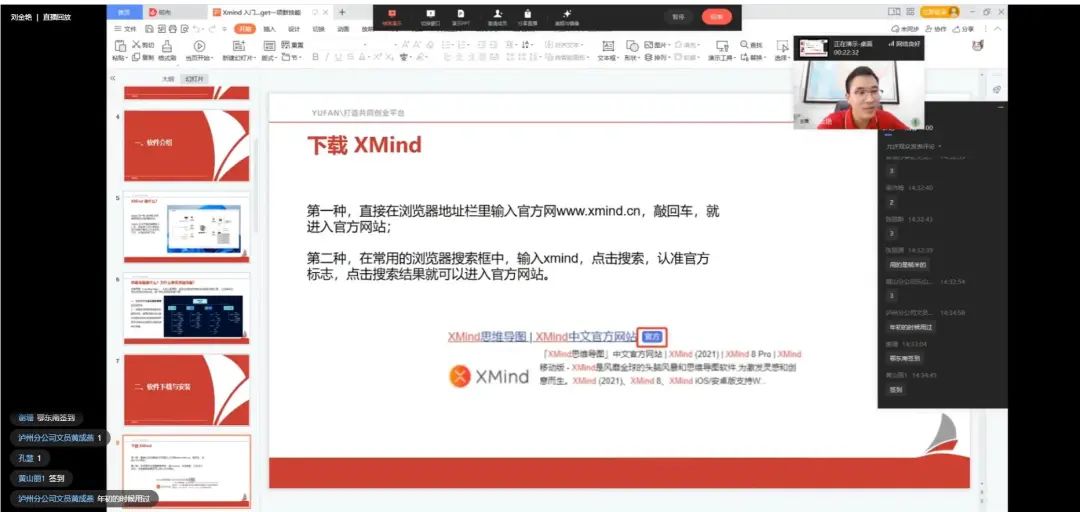Click the red End (结束) sharing button
This screenshot has width=1080, height=512.
click(x=716, y=17)
